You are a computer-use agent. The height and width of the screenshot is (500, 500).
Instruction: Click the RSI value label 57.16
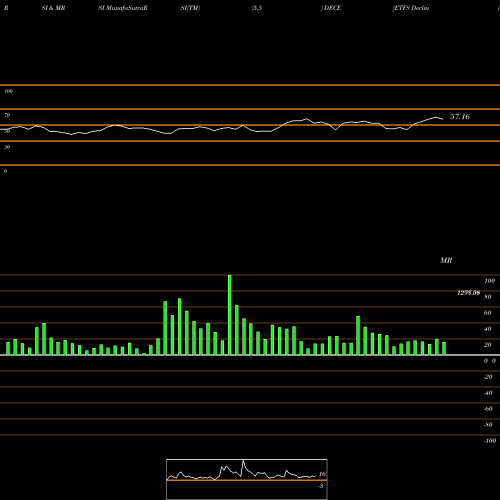(460, 117)
